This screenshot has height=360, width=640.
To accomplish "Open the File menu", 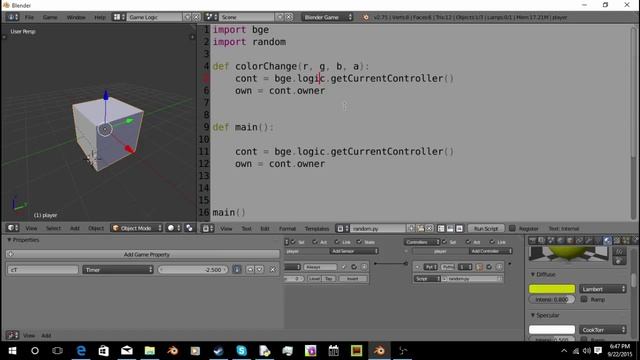I will [29, 17].
